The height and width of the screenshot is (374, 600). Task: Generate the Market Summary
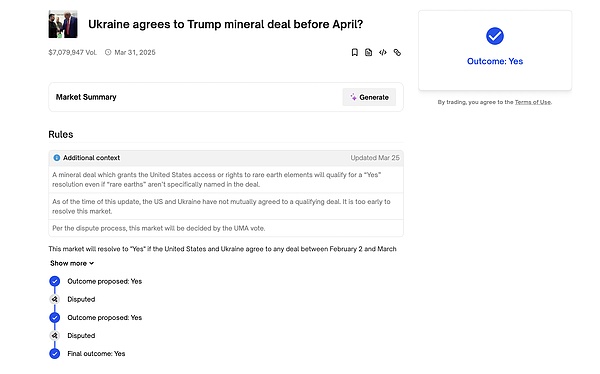pos(369,97)
